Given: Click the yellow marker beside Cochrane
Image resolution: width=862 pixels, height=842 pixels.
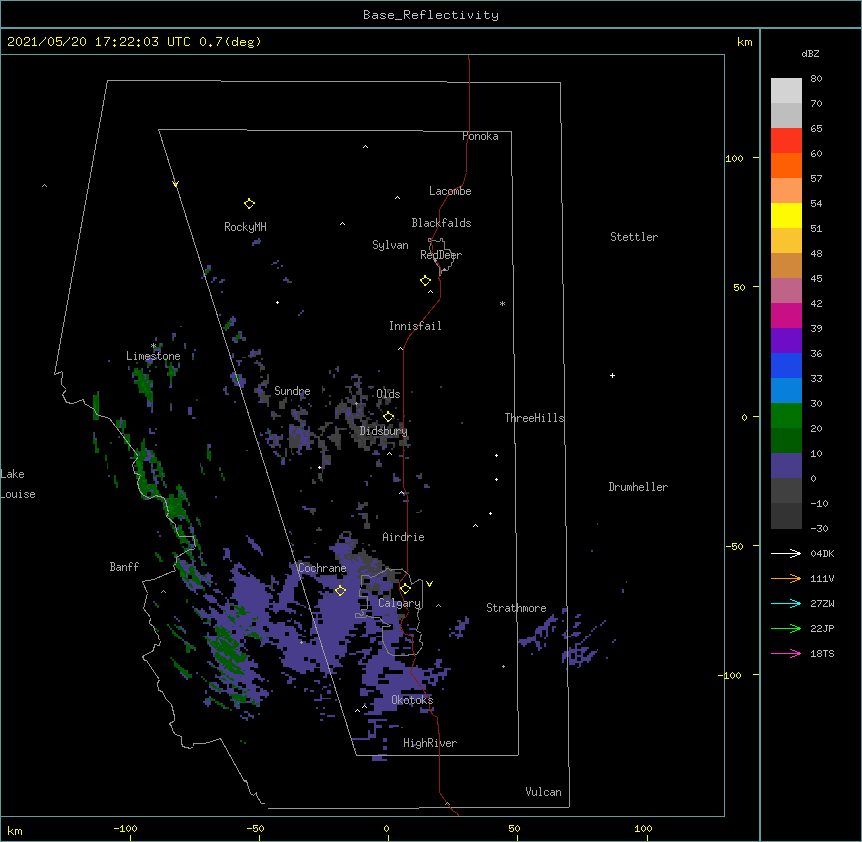Looking at the screenshot, I should (x=340, y=591).
